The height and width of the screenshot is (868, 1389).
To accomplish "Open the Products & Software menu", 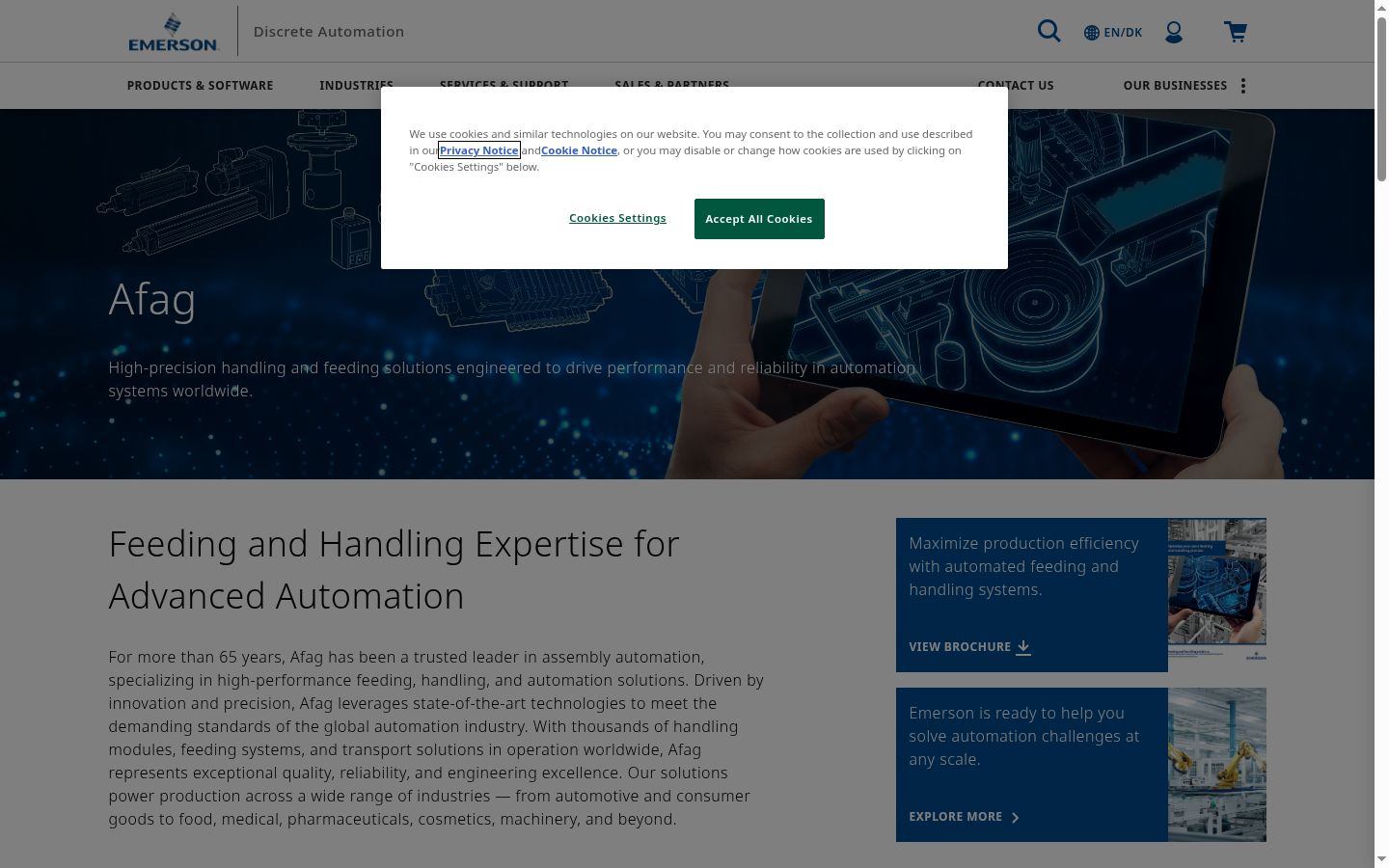I will point(200,86).
